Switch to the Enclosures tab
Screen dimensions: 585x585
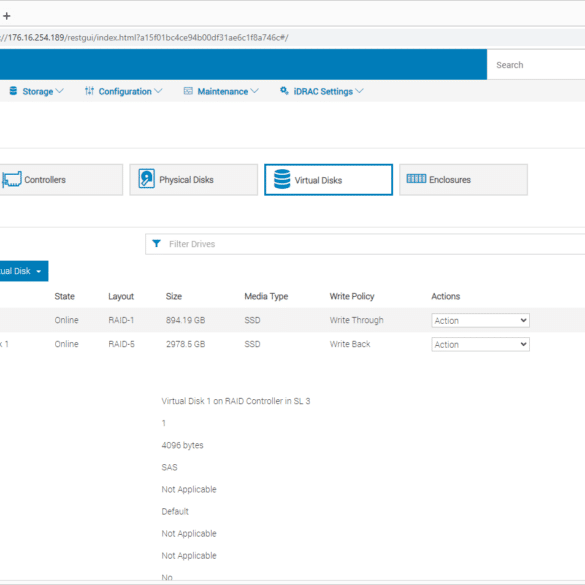463,179
